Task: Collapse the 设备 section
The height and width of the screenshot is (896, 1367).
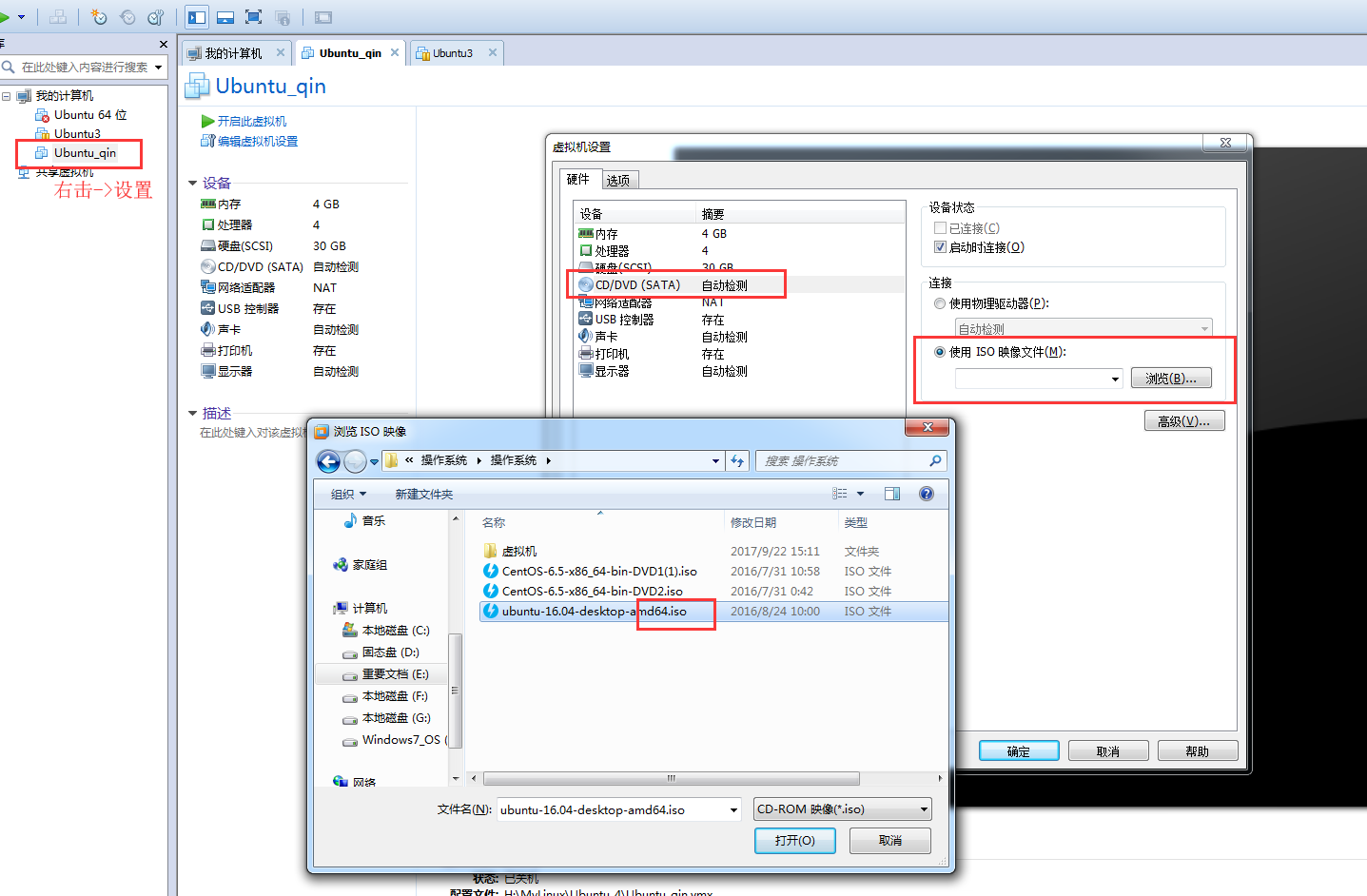Action: 192,183
